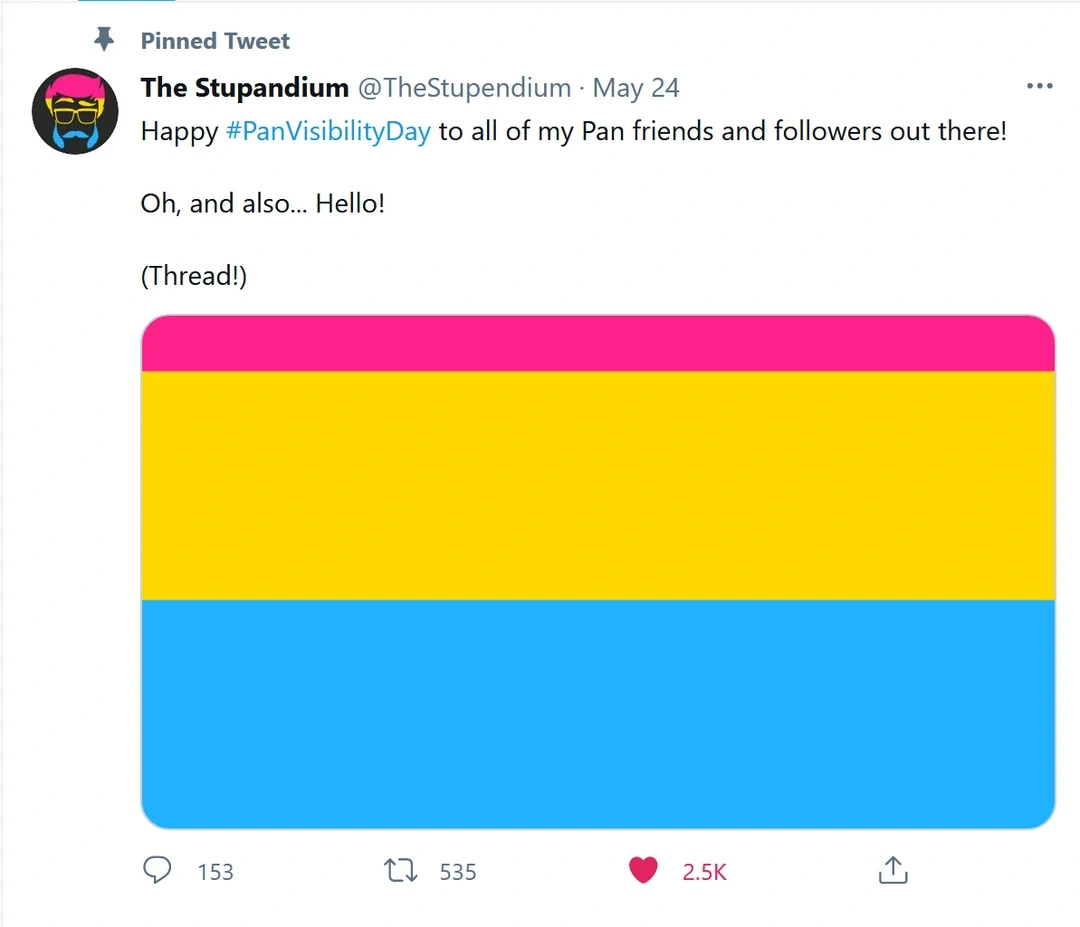Click the pink stripe of the flag
1080x927 pixels.
point(598,344)
